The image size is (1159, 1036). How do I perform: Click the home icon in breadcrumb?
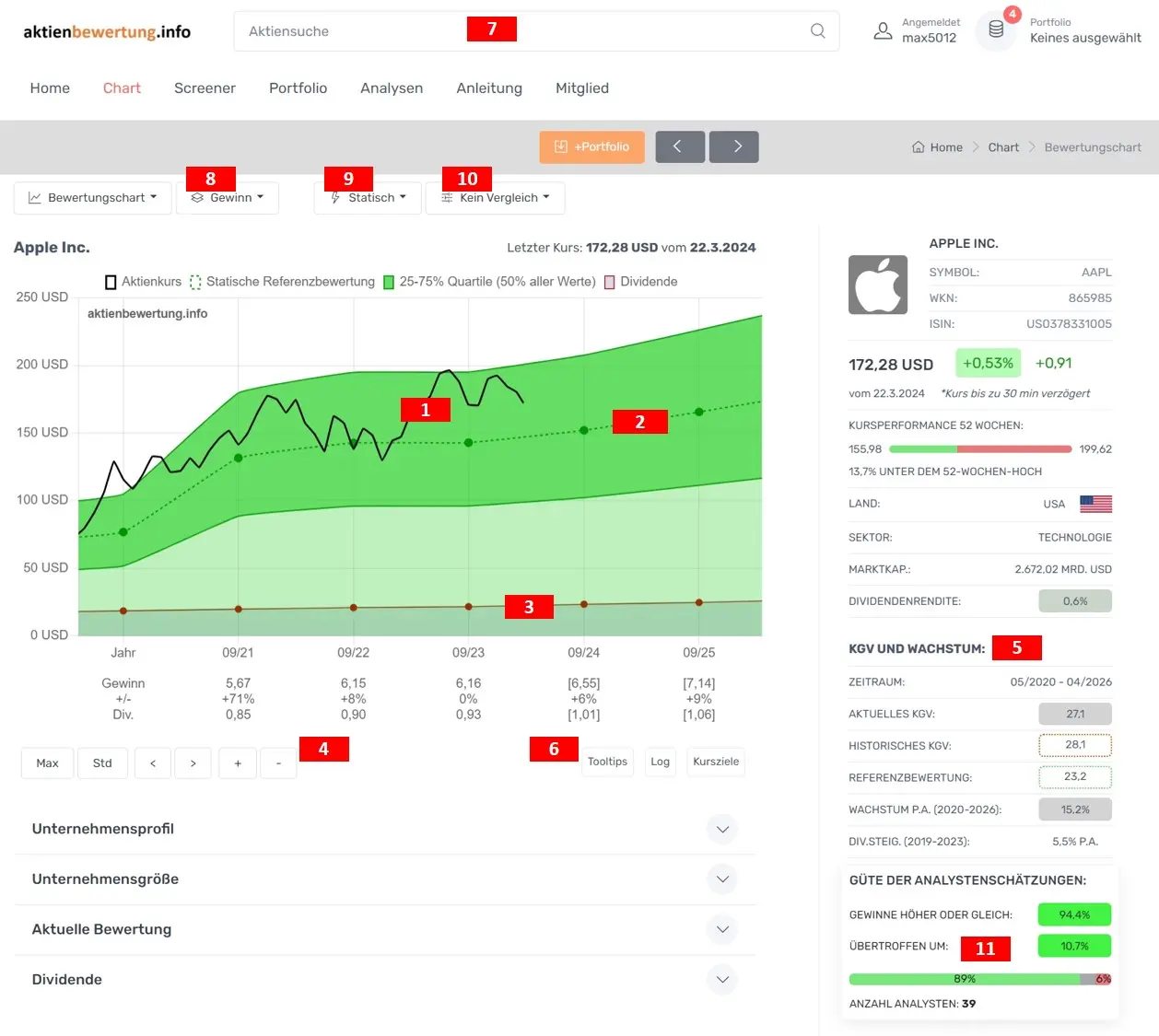click(919, 147)
